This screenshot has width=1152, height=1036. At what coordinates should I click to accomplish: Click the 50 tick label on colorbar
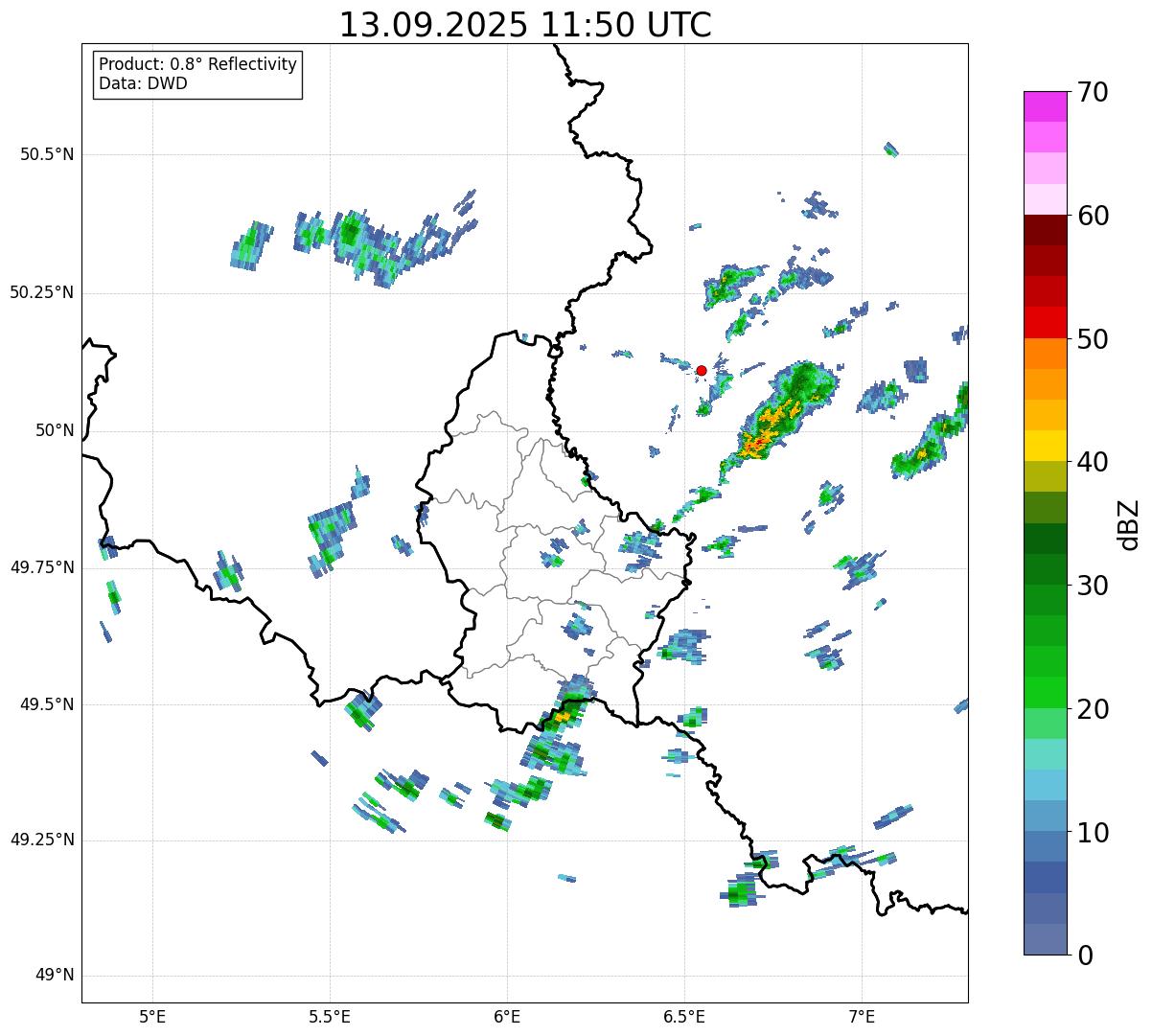1094,339
